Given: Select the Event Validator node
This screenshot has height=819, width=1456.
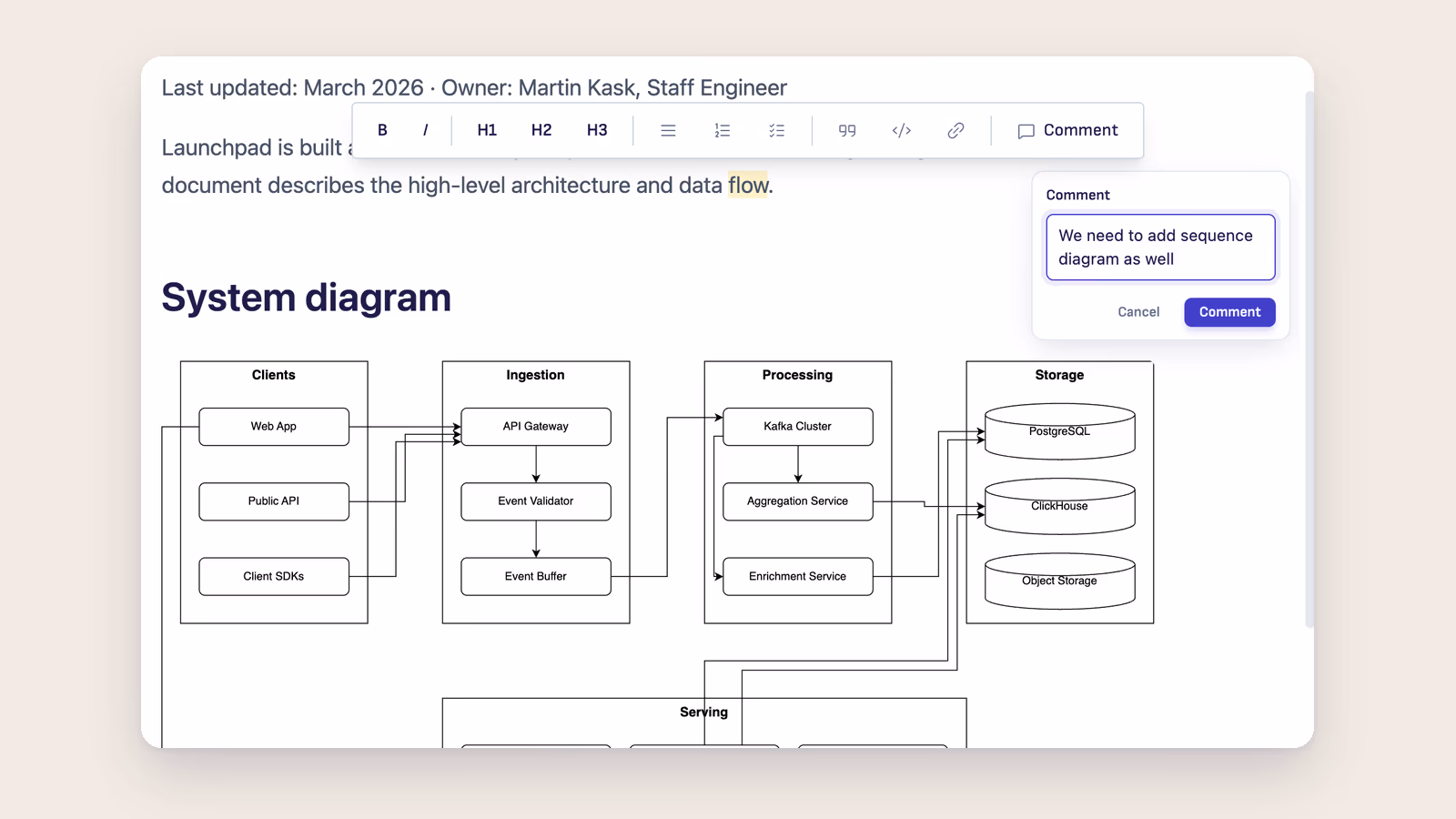Looking at the screenshot, I should [x=536, y=501].
